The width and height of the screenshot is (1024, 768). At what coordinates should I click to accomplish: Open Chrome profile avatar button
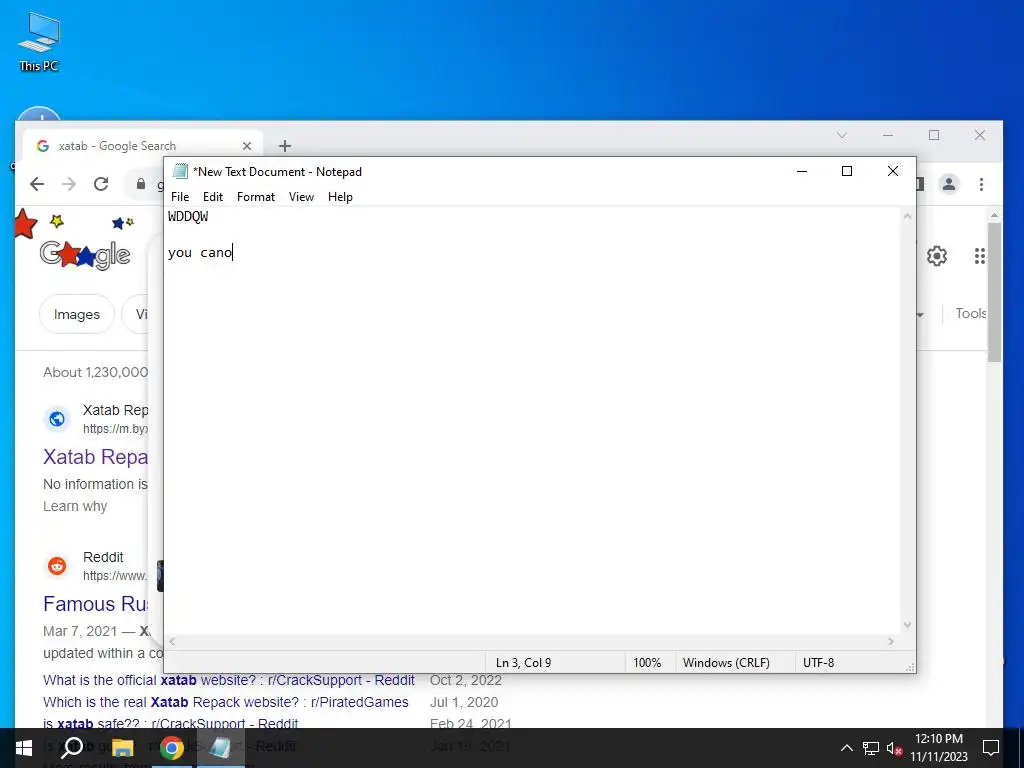point(949,184)
